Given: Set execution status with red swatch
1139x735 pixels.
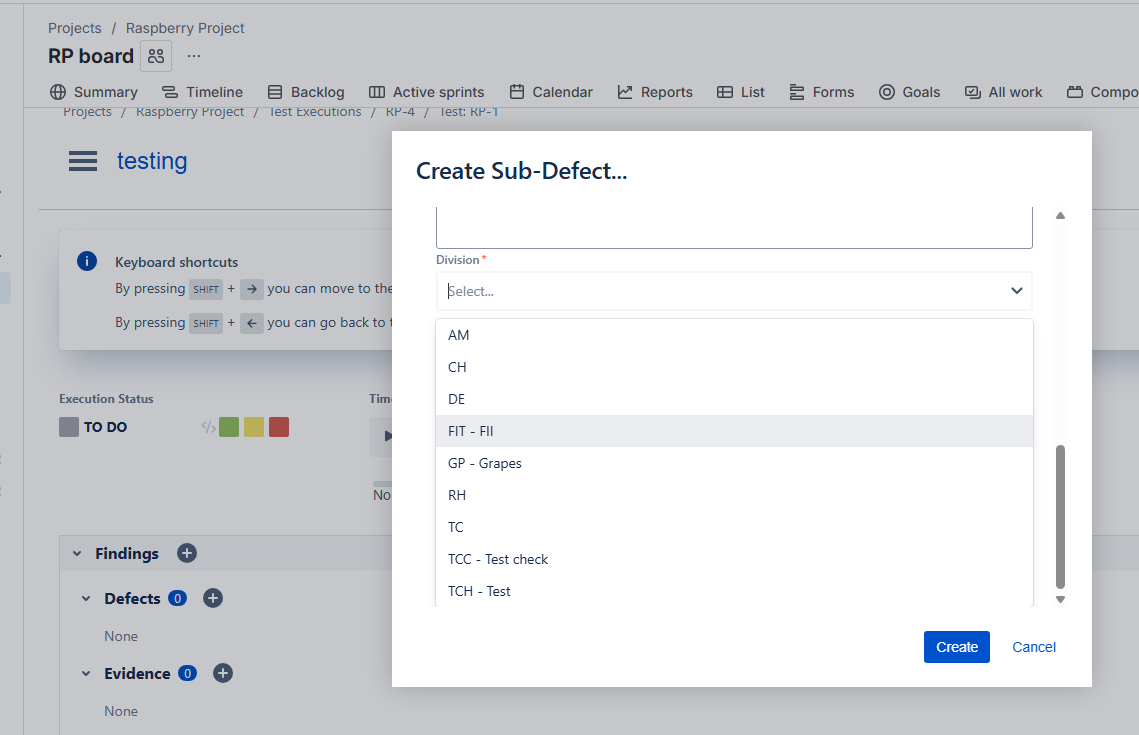Looking at the screenshot, I should pyautogui.click(x=279, y=427).
